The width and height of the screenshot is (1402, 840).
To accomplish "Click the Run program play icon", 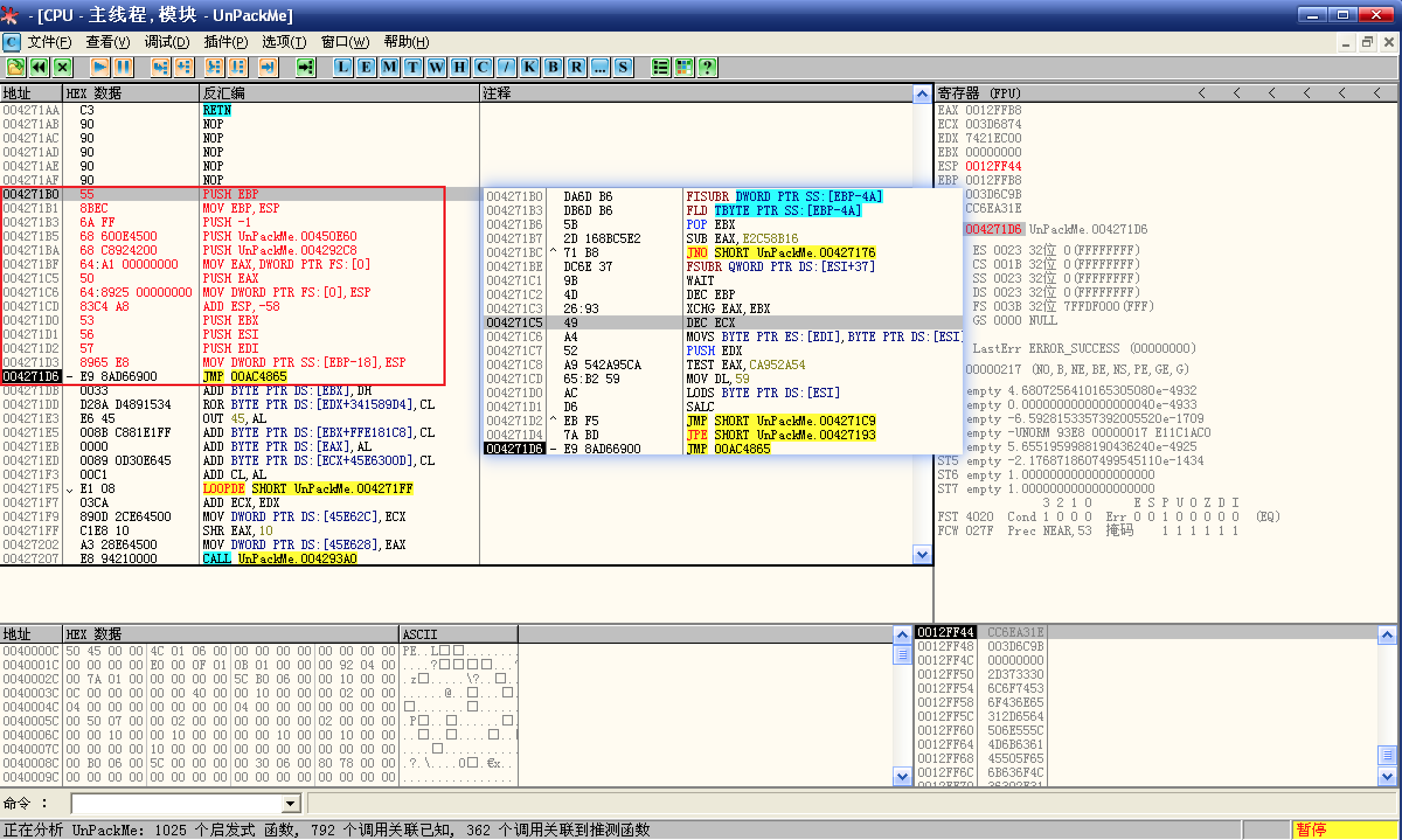I will point(100,67).
